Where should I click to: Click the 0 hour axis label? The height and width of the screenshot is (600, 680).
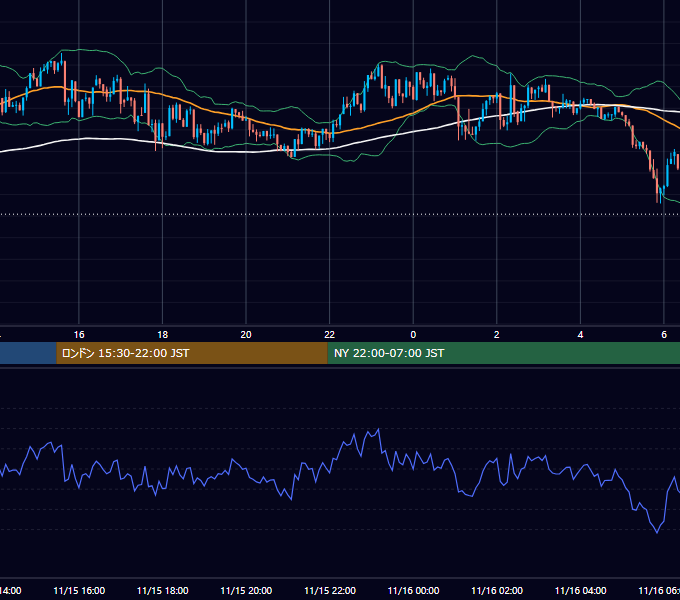pos(413,335)
